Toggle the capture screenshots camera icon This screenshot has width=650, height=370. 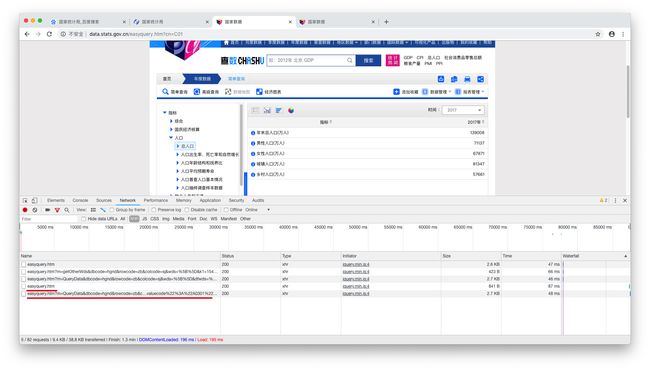point(48,210)
